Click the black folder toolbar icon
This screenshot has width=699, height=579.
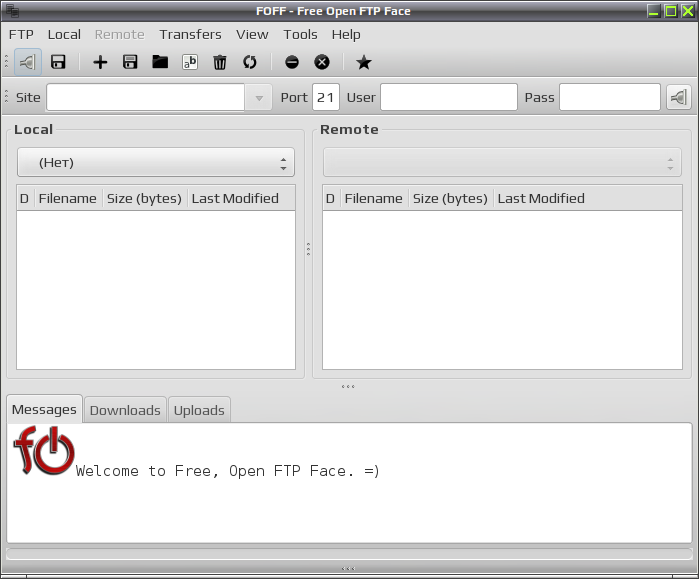(160, 62)
